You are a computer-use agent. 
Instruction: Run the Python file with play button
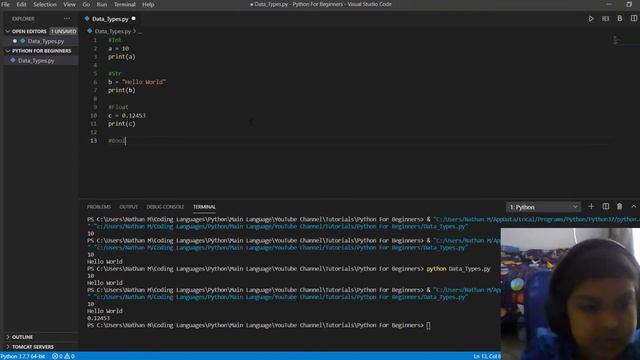point(591,19)
